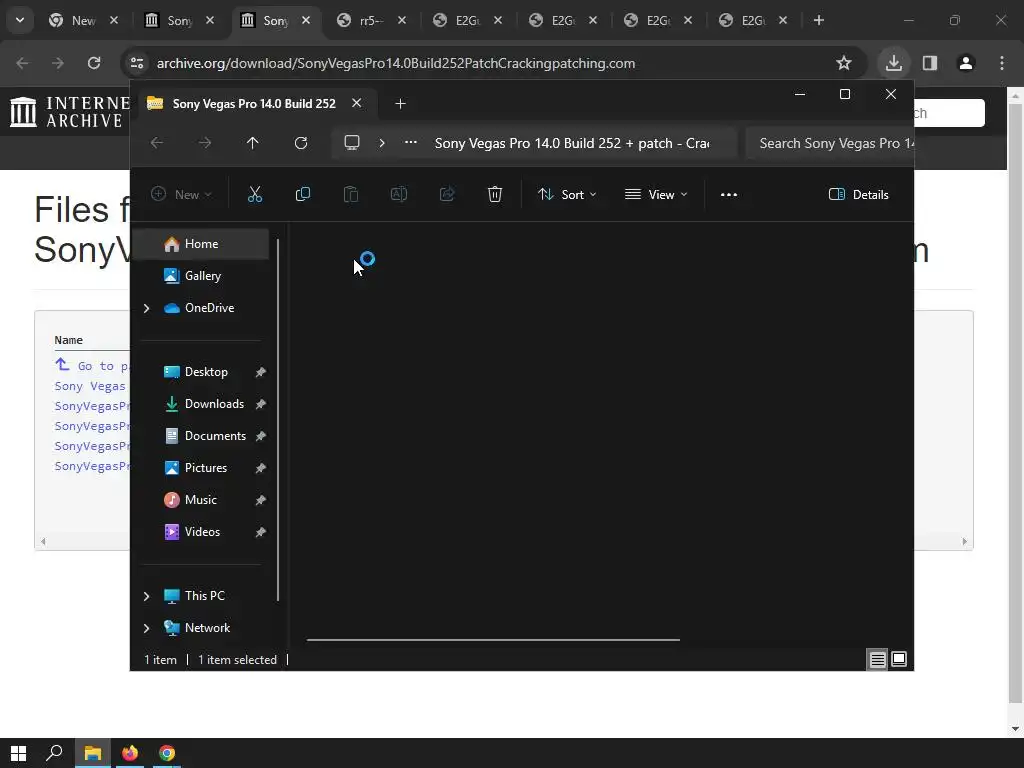1024x768 pixels.
Task: Go forward in File Explorer navigation
Action: (205, 143)
